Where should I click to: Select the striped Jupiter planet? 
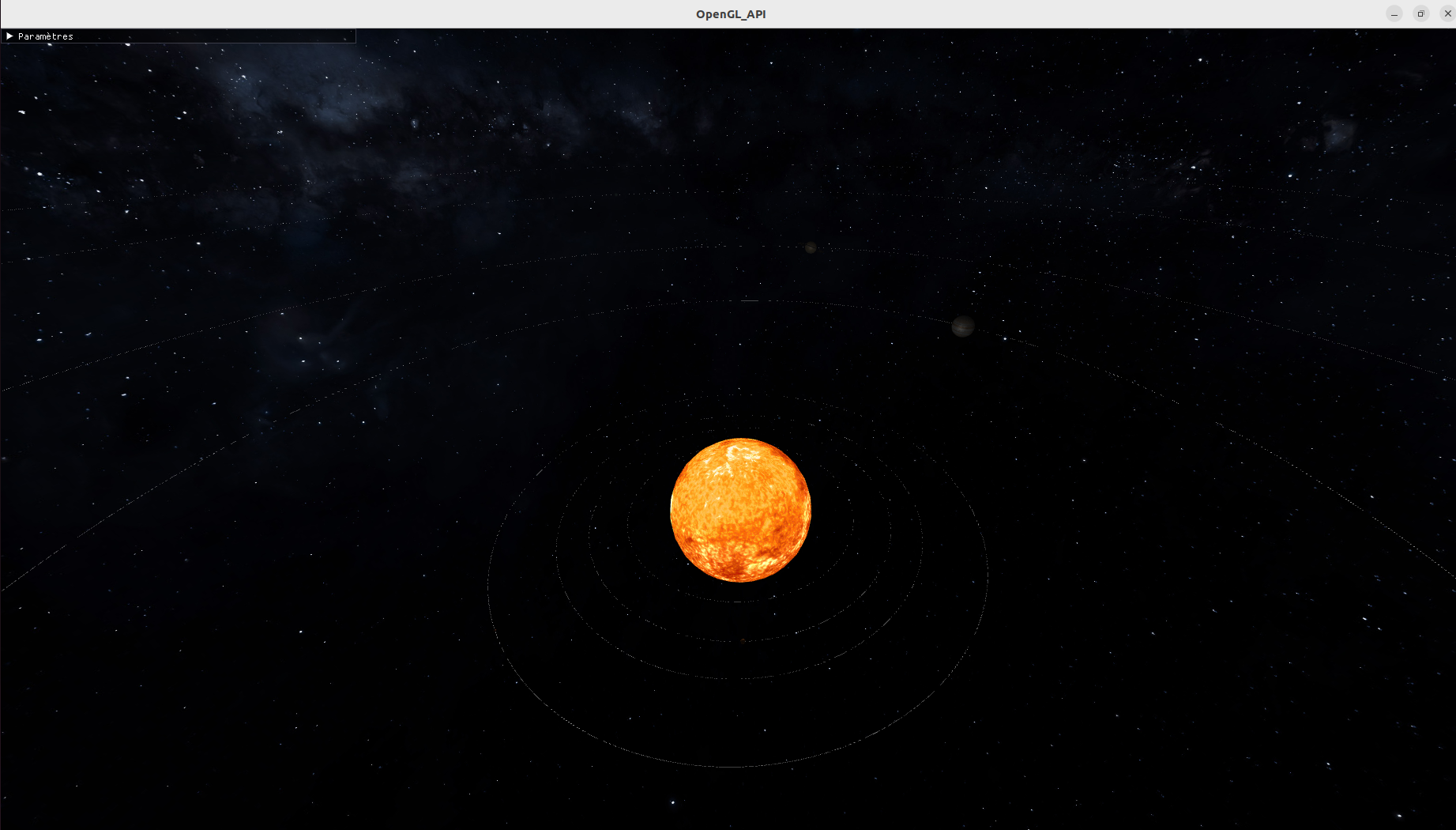962,326
